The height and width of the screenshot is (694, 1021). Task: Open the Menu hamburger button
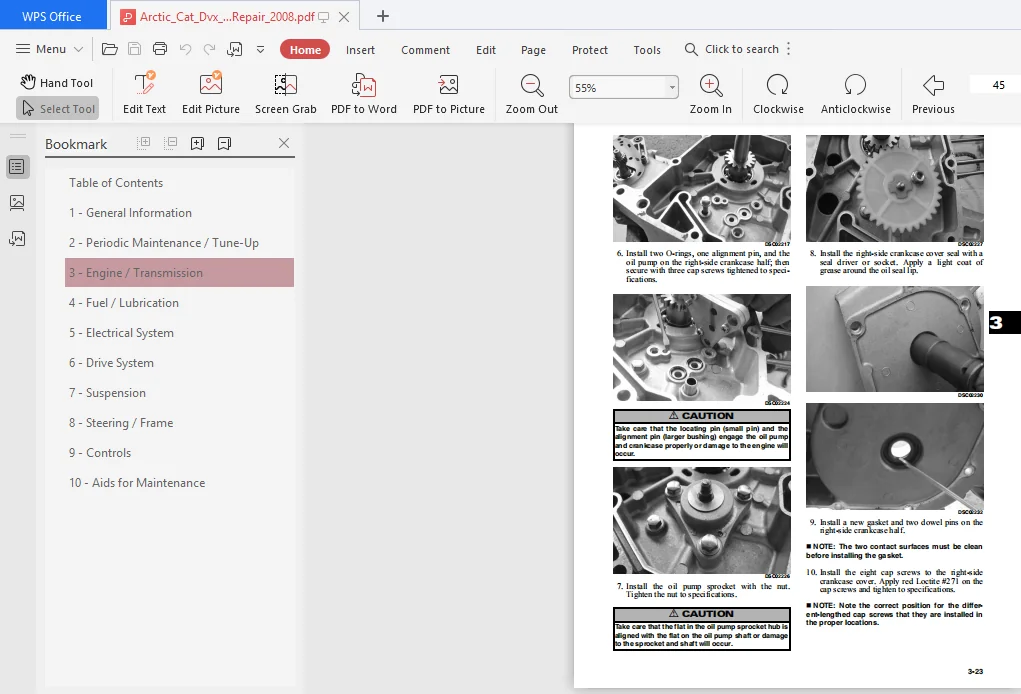coord(49,49)
